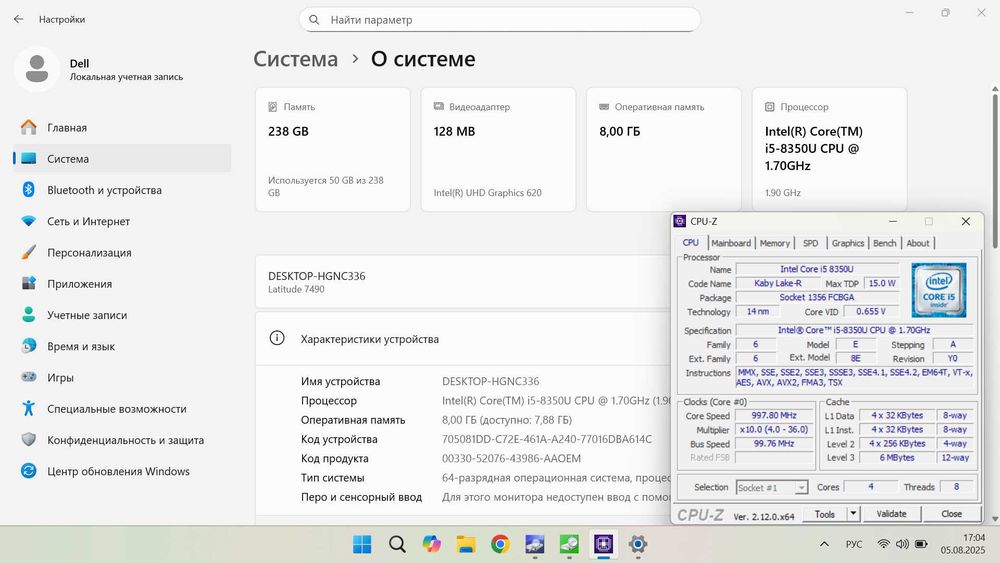Open the Windows Start menu
This screenshot has height=563, width=1000.
pos(362,545)
